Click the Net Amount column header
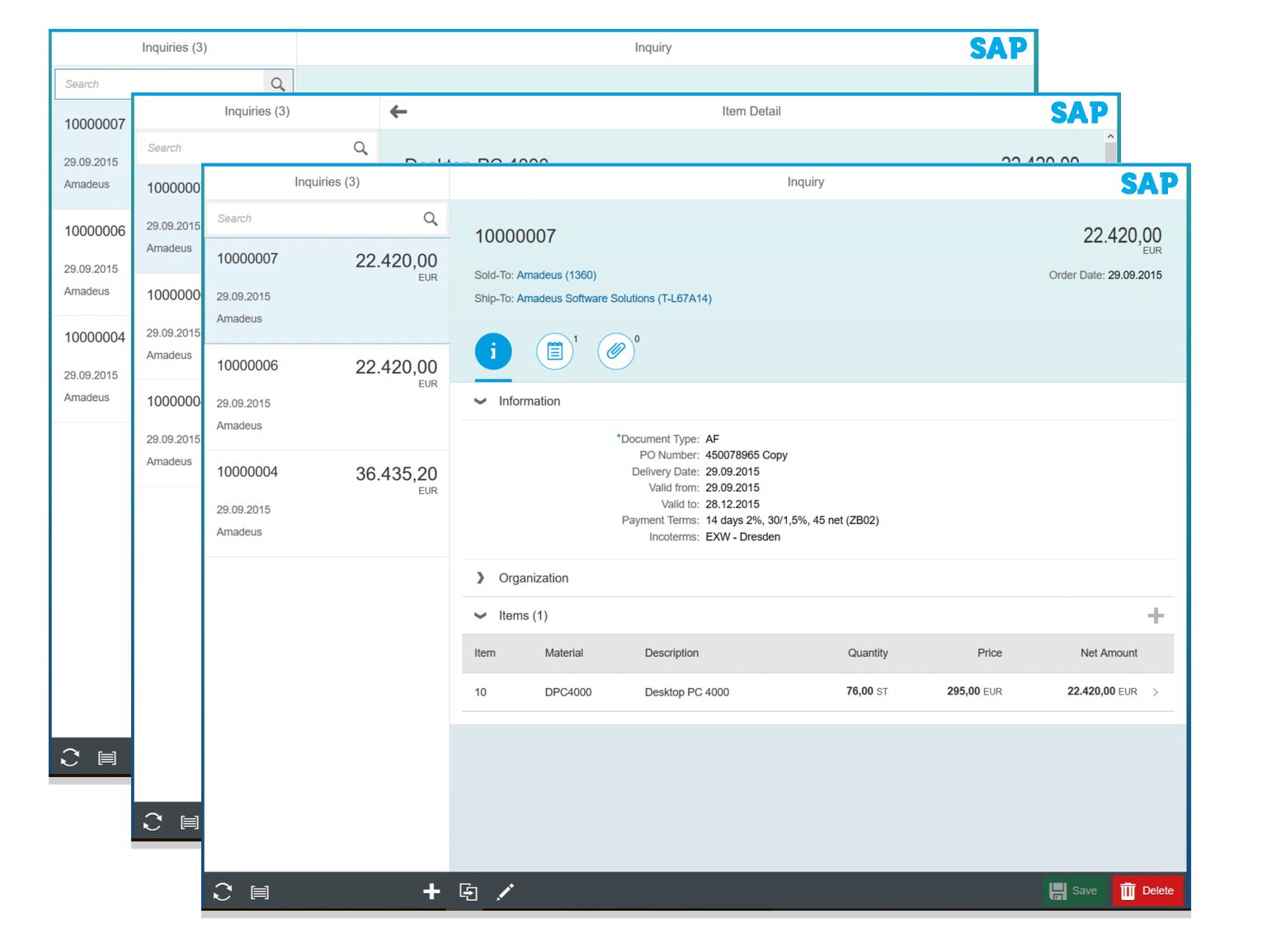Viewport: 1267px width, 952px height. point(1109,653)
